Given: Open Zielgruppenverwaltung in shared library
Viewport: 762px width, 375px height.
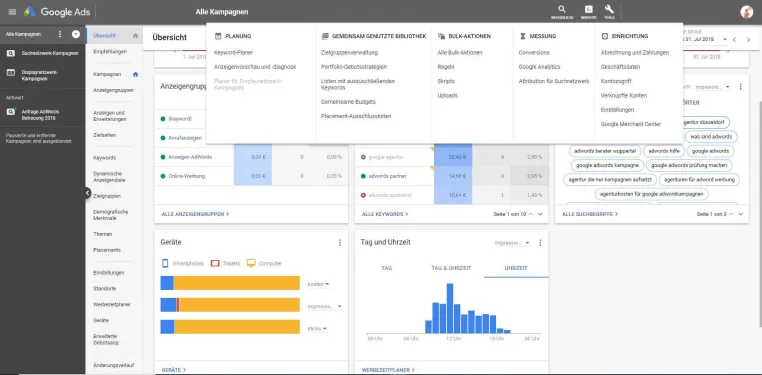Looking at the screenshot, I should pos(349,52).
